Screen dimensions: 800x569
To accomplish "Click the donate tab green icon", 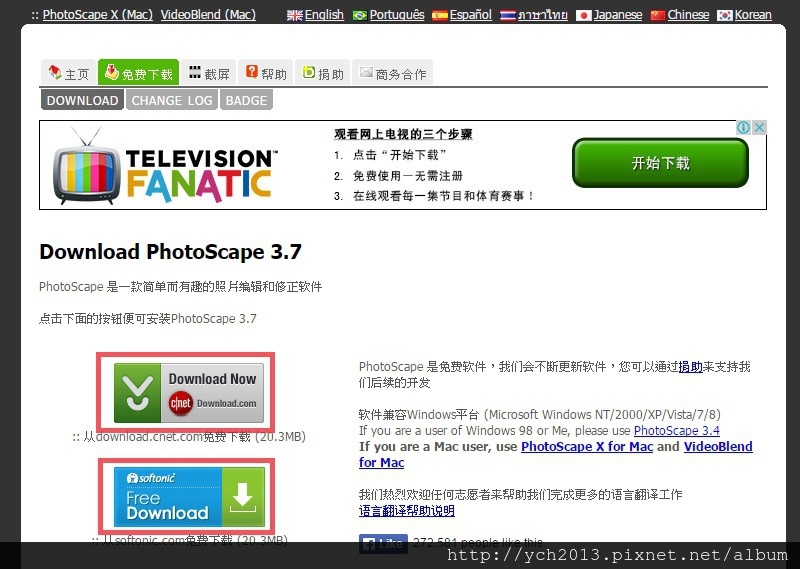I will 309,72.
